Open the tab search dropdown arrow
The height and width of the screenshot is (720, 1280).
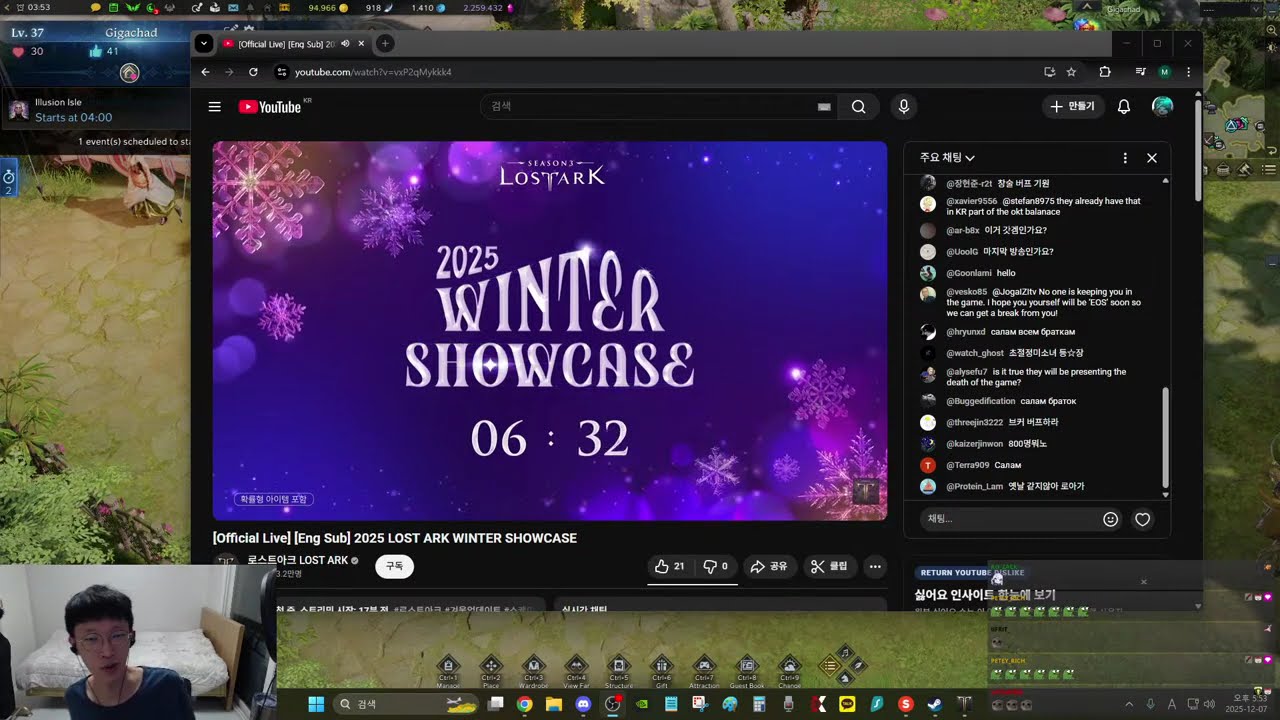click(204, 43)
